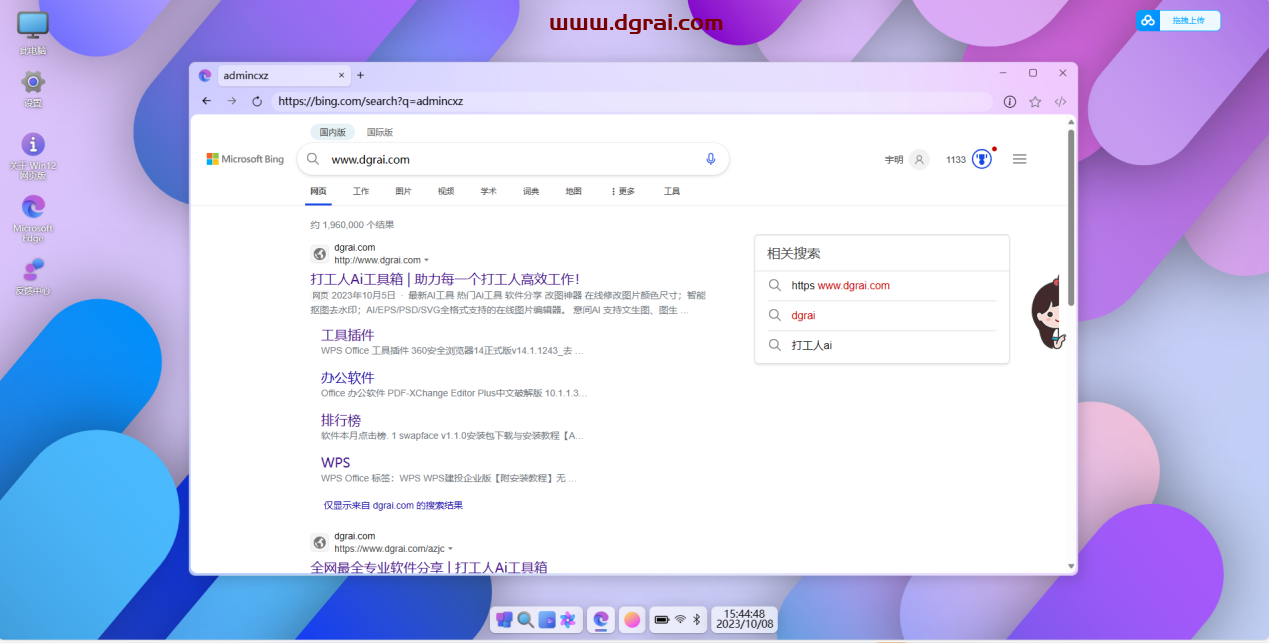Switch to the 工作 tab
Viewport: 1269px width, 643px height.
(x=361, y=191)
